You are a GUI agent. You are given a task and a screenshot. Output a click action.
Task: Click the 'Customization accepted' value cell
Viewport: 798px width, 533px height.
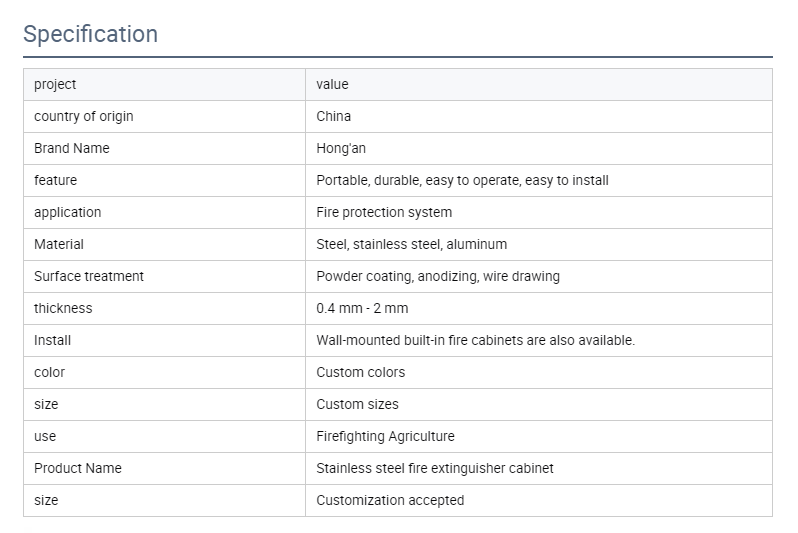click(390, 500)
